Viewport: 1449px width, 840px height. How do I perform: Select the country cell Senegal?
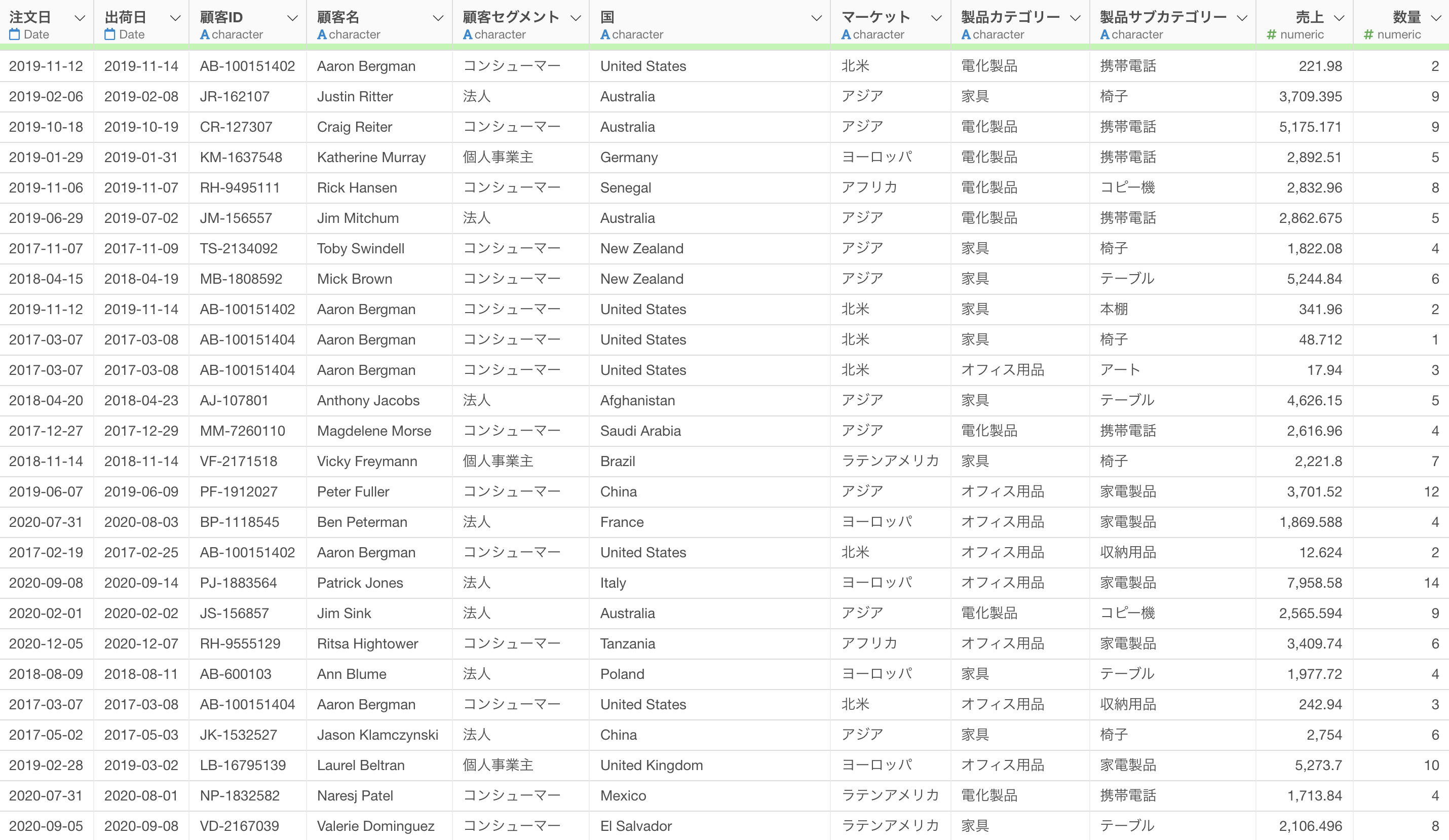(x=626, y=188)
